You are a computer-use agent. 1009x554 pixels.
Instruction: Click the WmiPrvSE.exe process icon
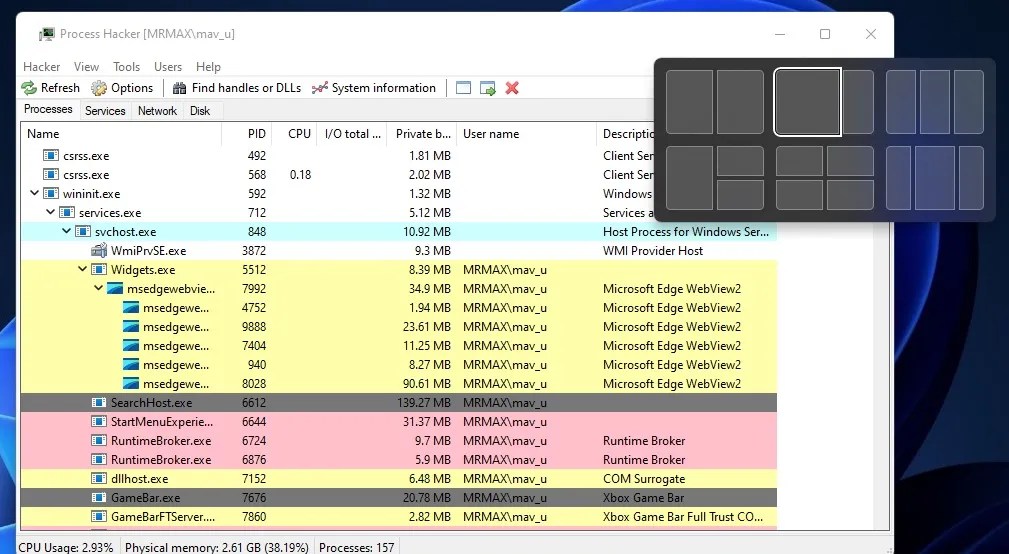click(x=98, y=250)
